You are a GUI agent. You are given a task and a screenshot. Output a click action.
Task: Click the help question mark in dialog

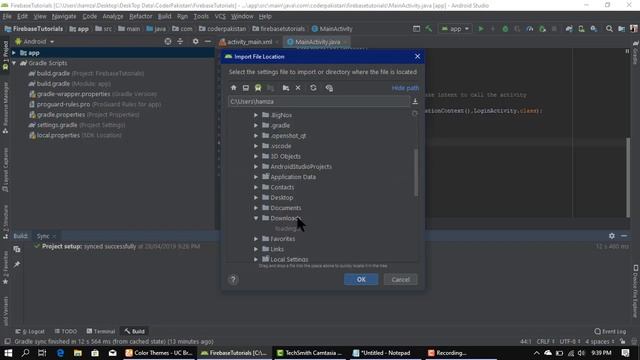[233, 280]
